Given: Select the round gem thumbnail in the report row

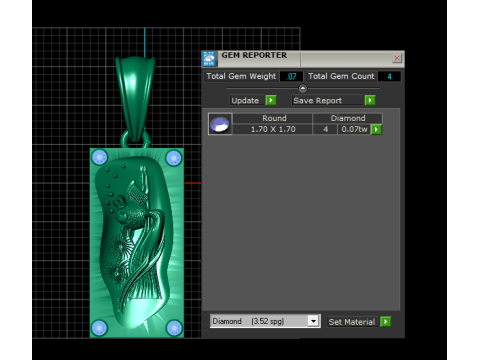Looking at the screenshot, I should point(220,124).
